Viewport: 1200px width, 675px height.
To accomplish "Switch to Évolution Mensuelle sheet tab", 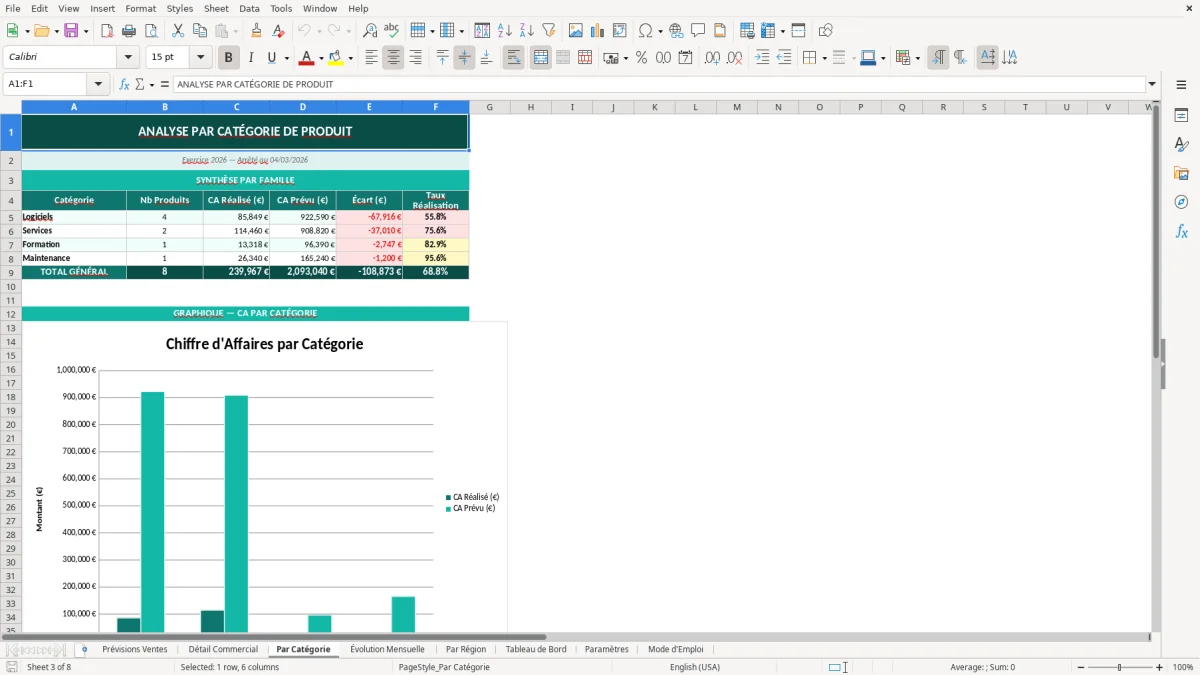I will coord(387,649).
